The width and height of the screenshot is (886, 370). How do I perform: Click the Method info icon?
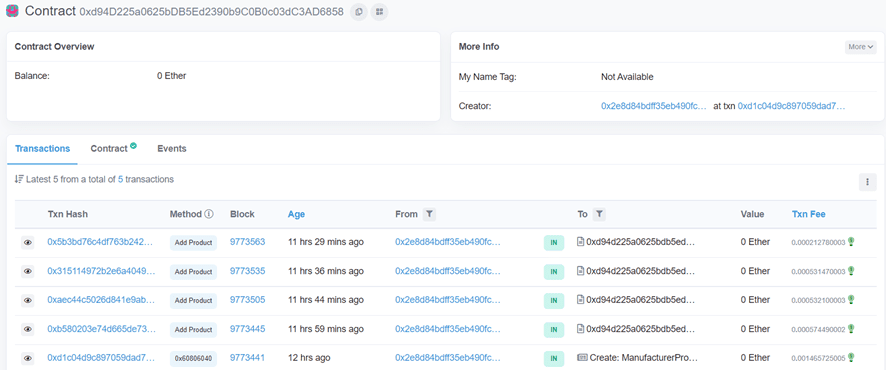(x=209, y=214)
